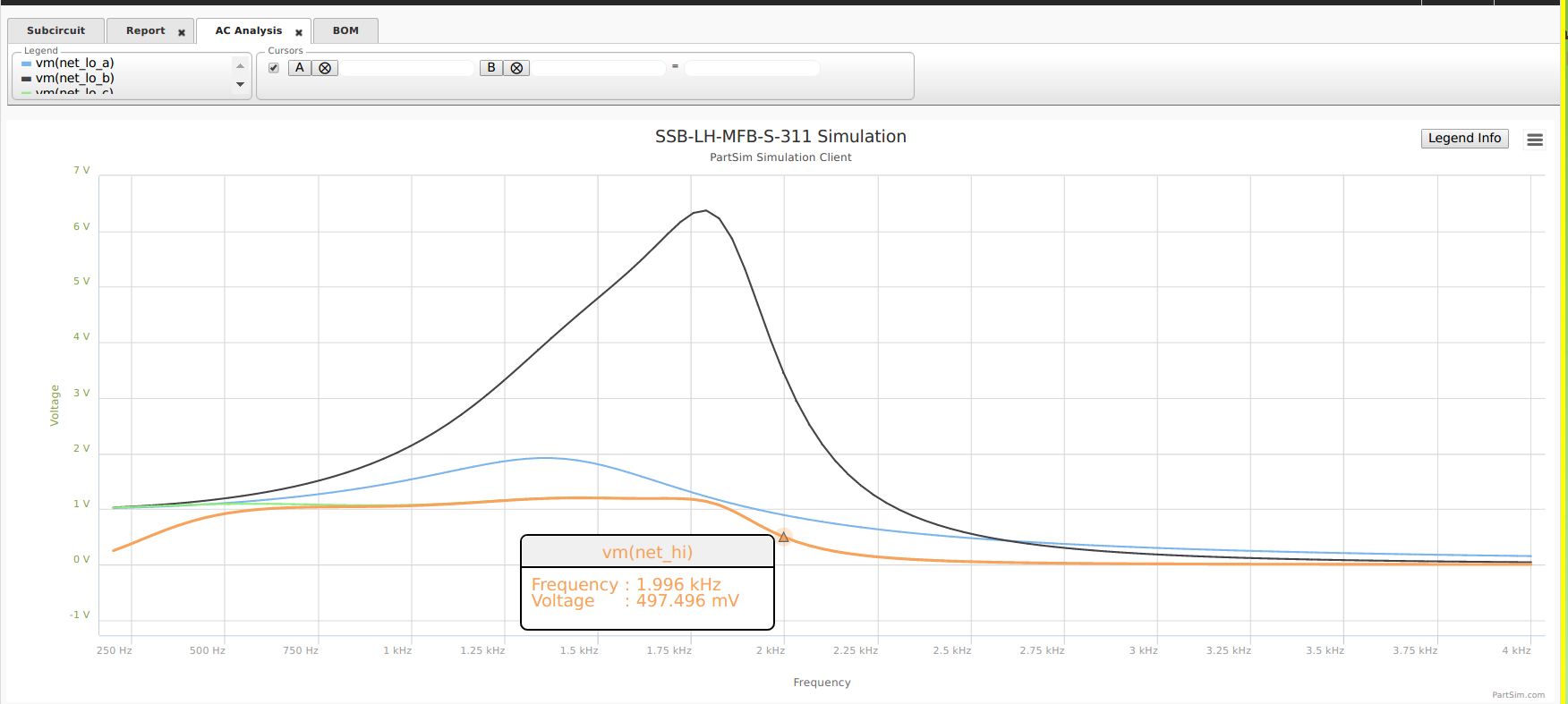Click the black vm(net_lo_b) legend color marker
1568x704 pixels.
point(27,79)
